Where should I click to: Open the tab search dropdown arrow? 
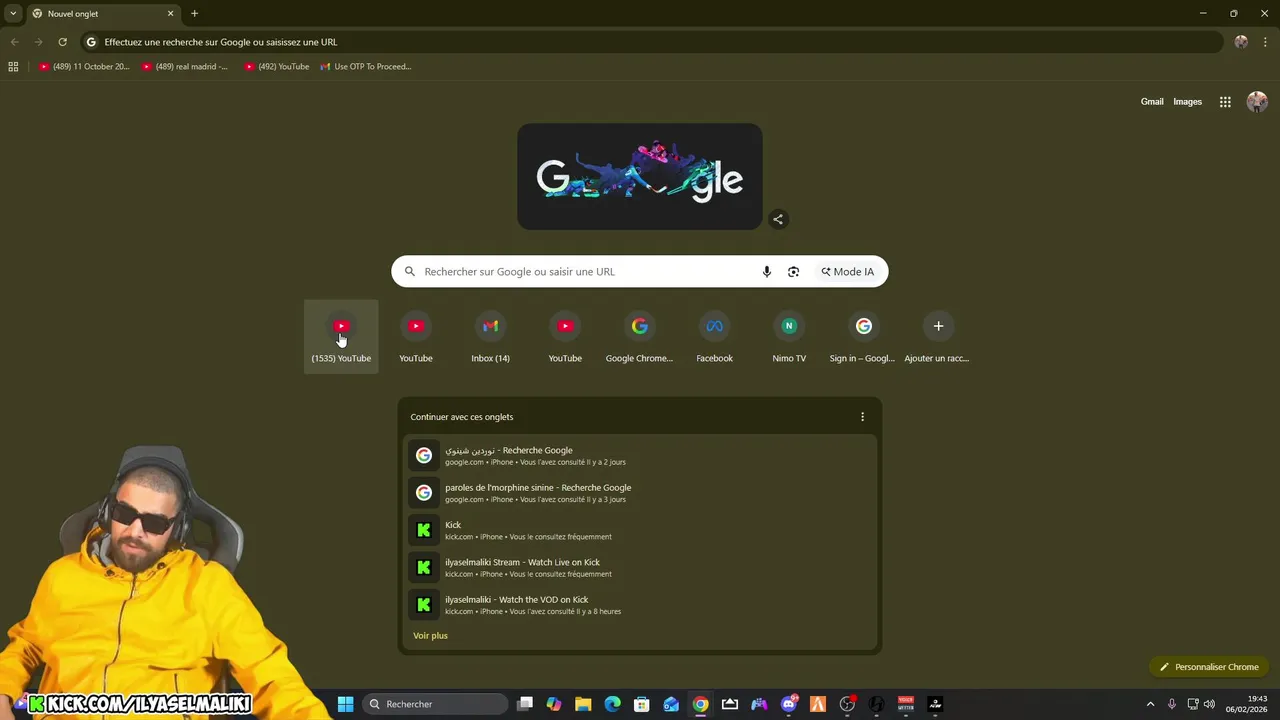[13, 14]
